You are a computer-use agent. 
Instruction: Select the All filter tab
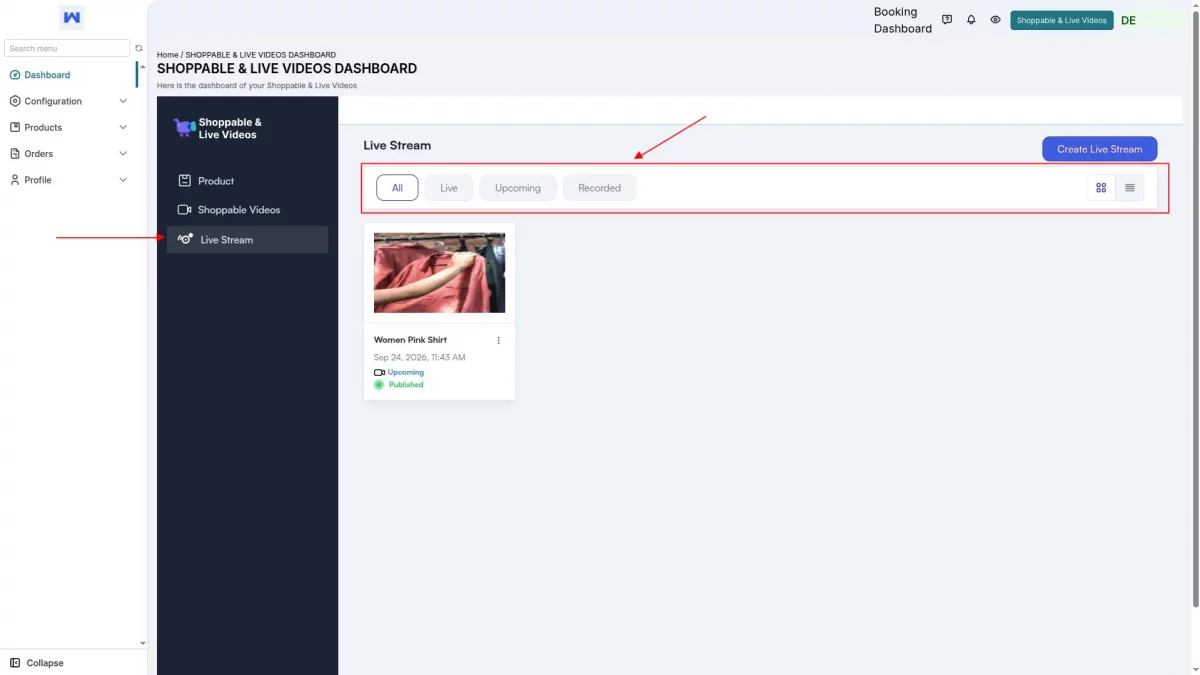coord(397,188)
